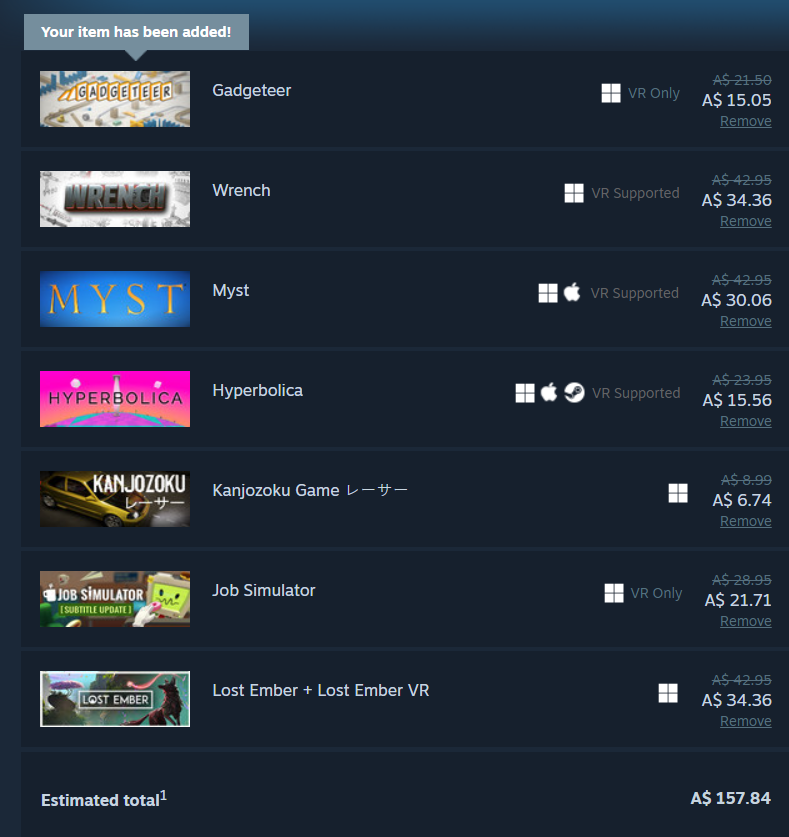Open the Kanjozoku Game title link
This screenshot has height=837, width=789.
310,490
